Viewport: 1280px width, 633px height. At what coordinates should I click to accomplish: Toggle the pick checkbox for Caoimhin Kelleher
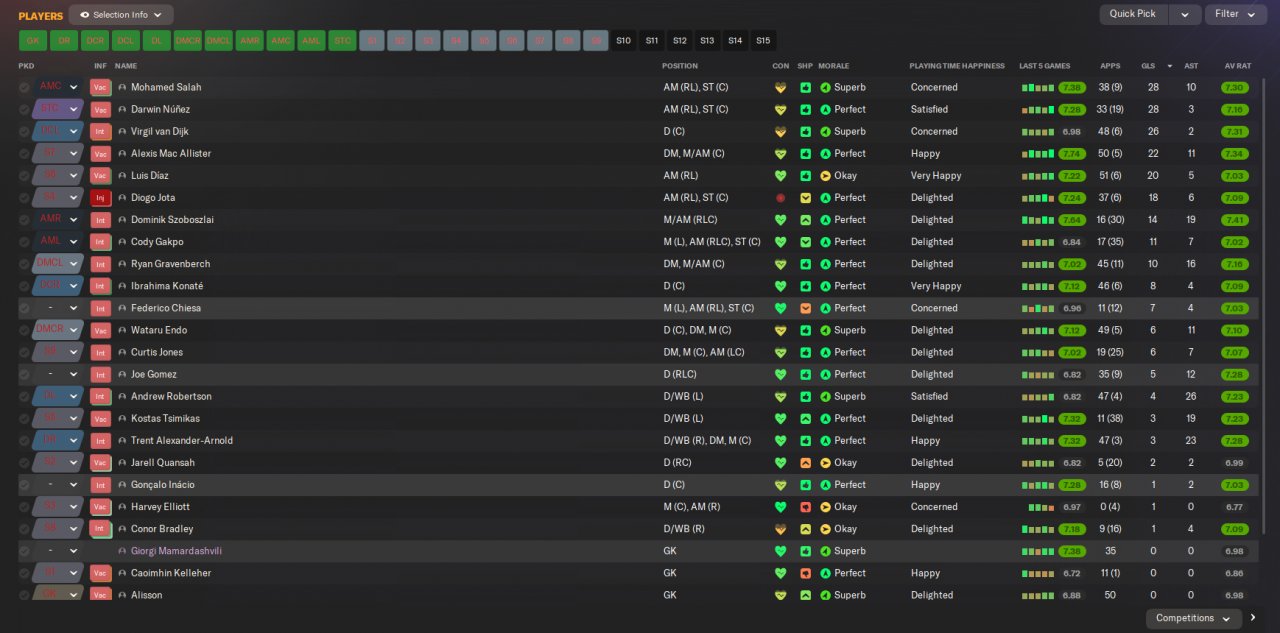(24, 573)
